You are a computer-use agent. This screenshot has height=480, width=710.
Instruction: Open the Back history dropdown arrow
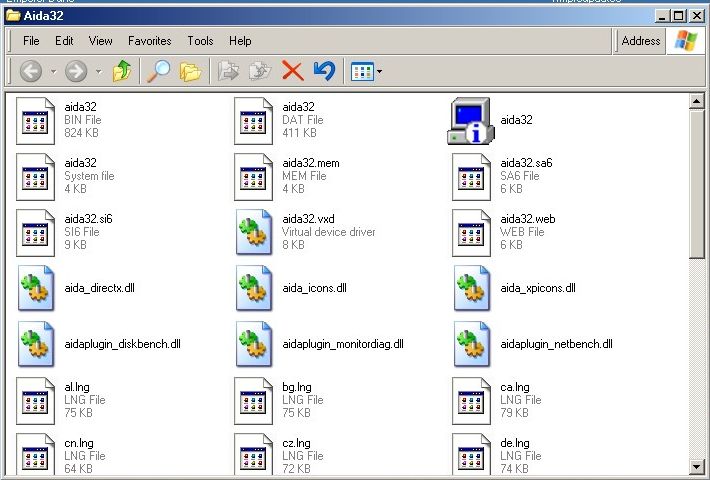tap(53, 72)
